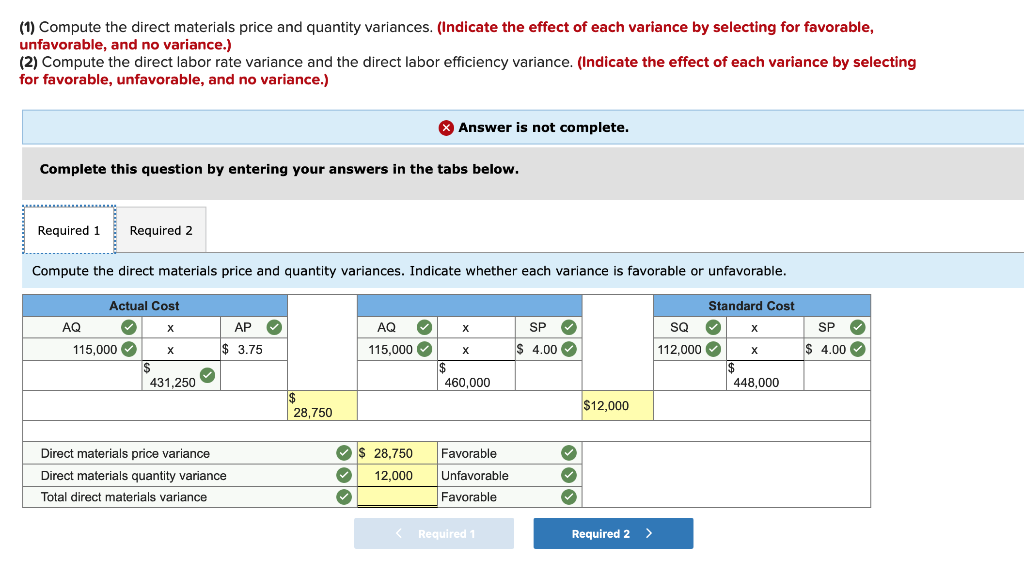Click the Direct materials quantity variance label
Screen dimensions: 1024x561
tap(133, 475)
